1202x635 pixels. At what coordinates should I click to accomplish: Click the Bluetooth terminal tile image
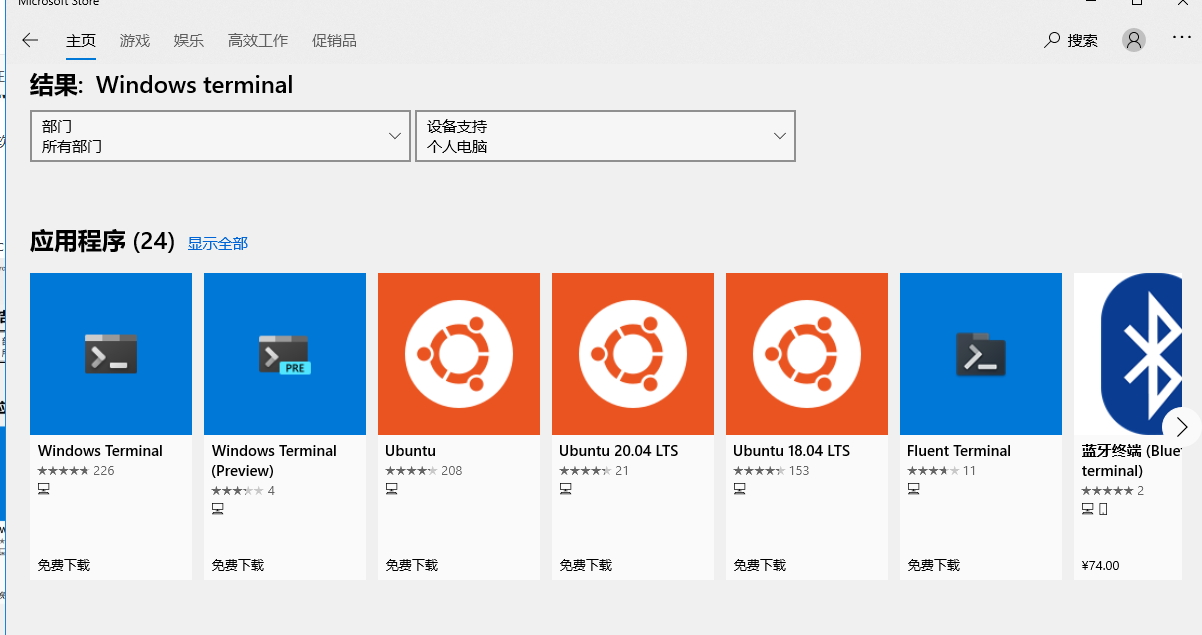(1128, 354)
